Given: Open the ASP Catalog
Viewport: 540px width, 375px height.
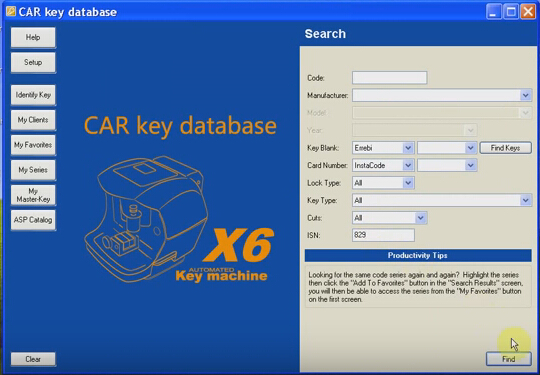Looking at the screenshot, I should tap(33, 220).
